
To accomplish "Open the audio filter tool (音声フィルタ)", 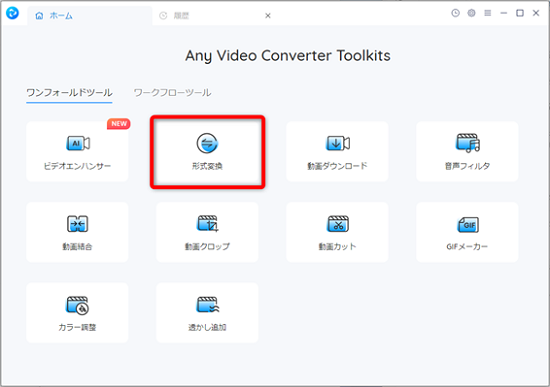I will coord(467,152).
